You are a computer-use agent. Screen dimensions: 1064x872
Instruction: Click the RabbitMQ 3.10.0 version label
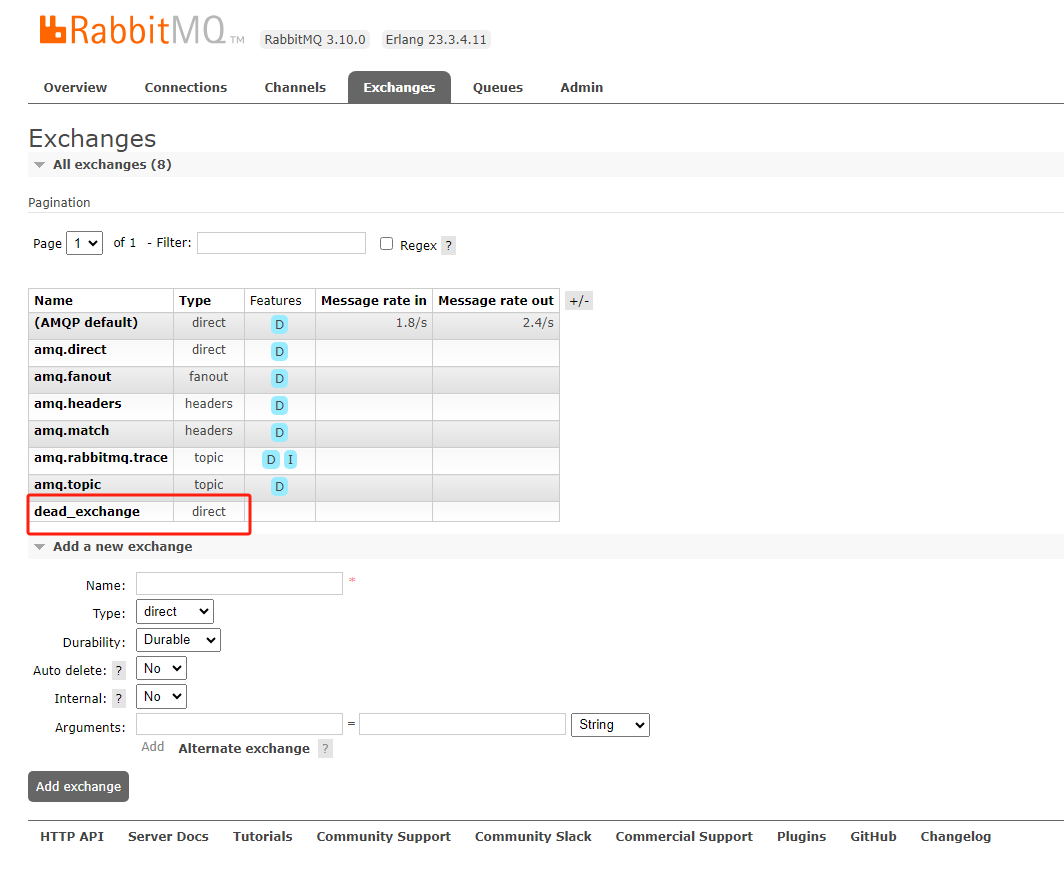315,39
